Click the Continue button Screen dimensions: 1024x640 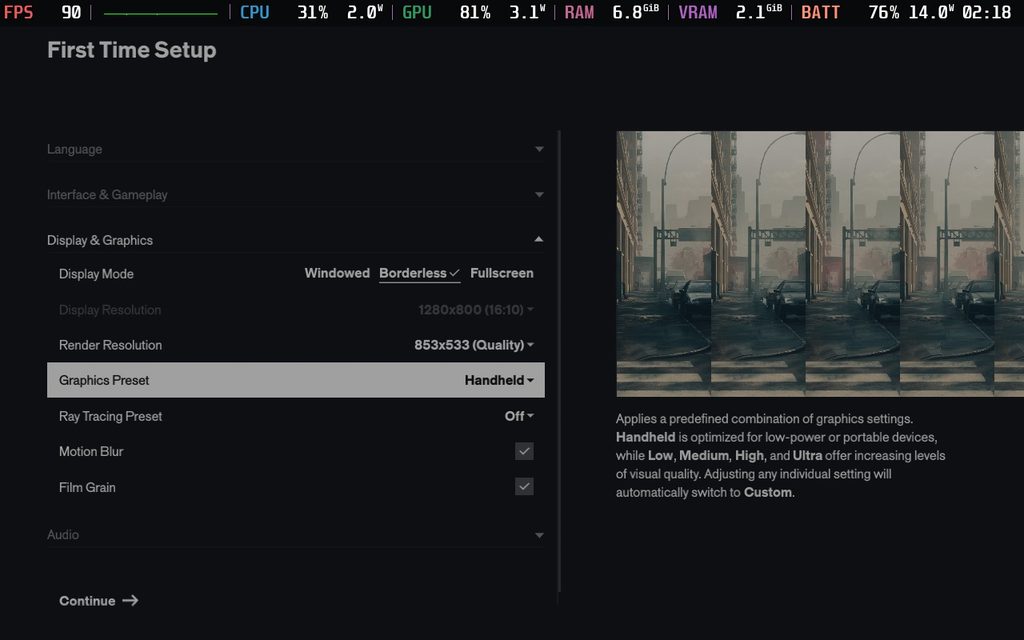[x=99, y=601]
